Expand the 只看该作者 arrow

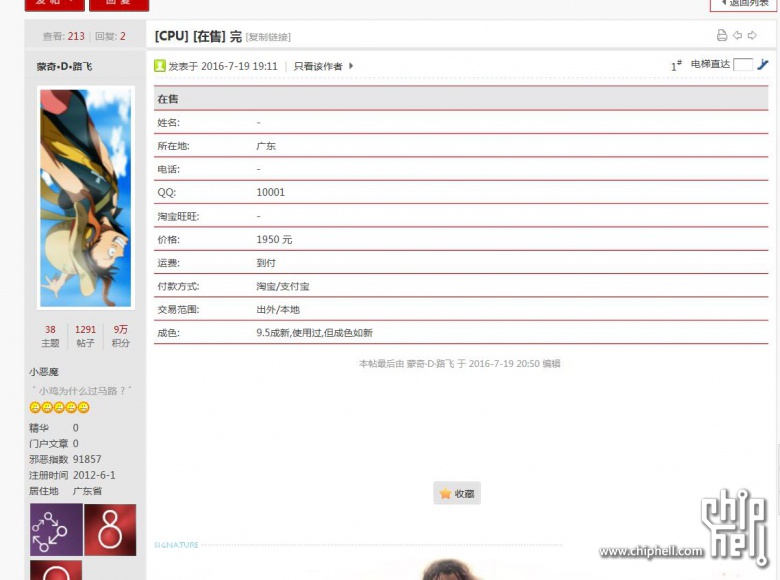(x=351, y=66)
